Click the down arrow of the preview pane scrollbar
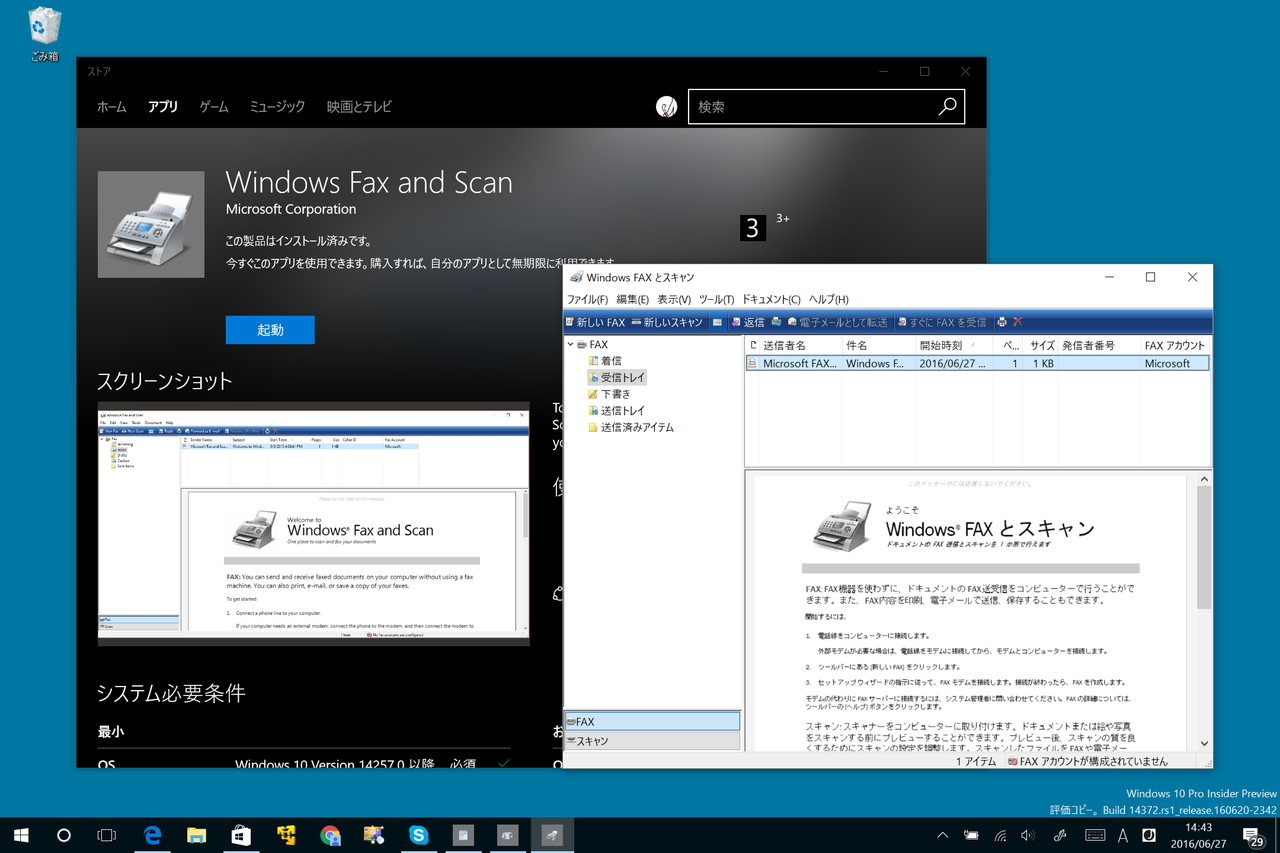This screenshot has width=1280, height=853. pyautogui.click(x=1204, y=743)
